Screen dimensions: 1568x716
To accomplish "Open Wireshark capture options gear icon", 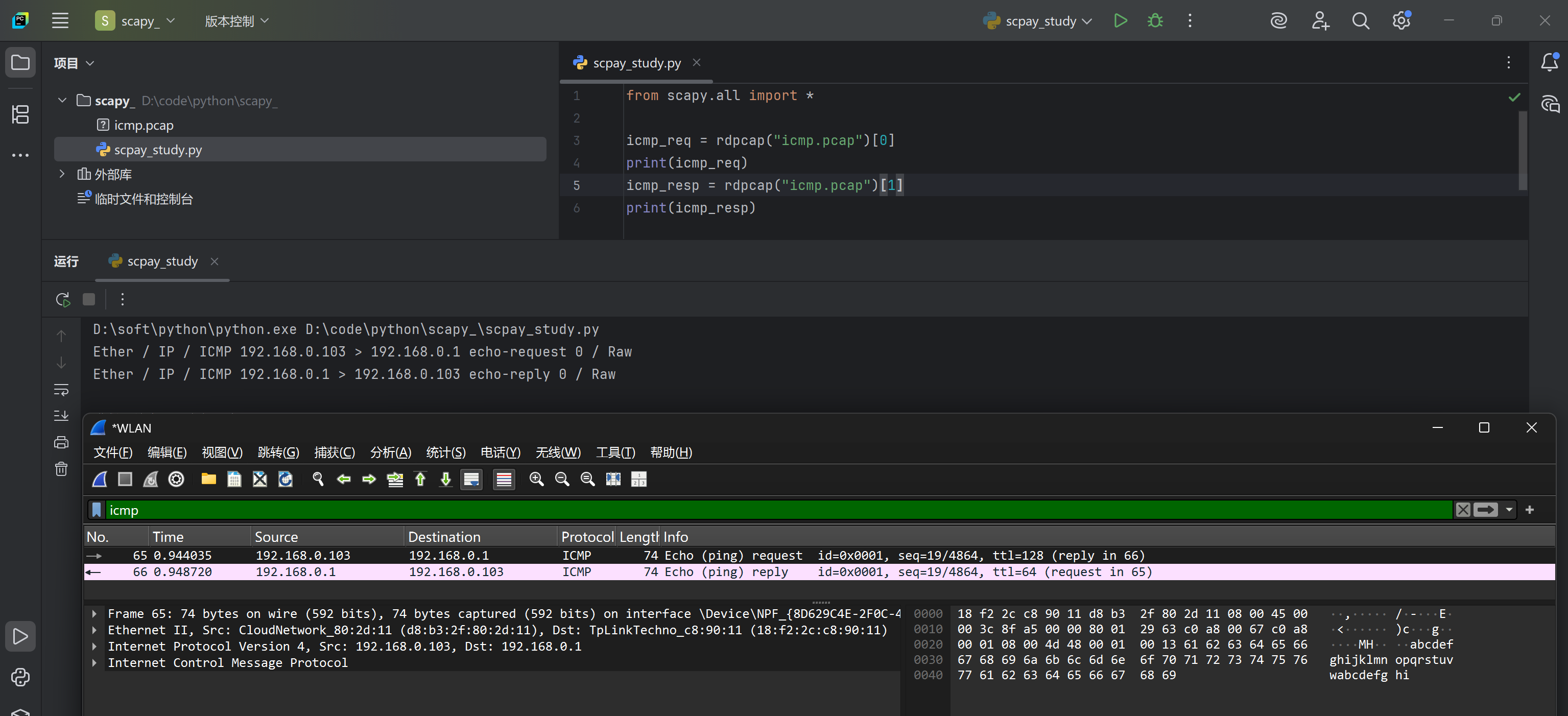I will [177, 479].
